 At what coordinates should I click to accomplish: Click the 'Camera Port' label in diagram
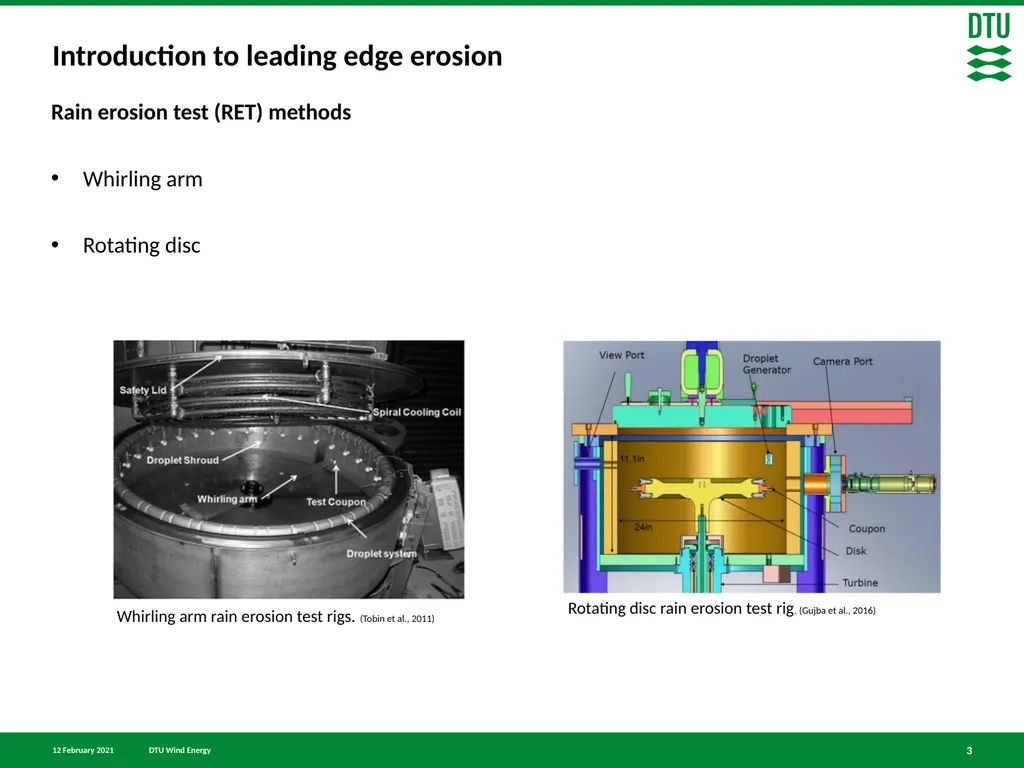pyautogui.click(x=842, y=361)
